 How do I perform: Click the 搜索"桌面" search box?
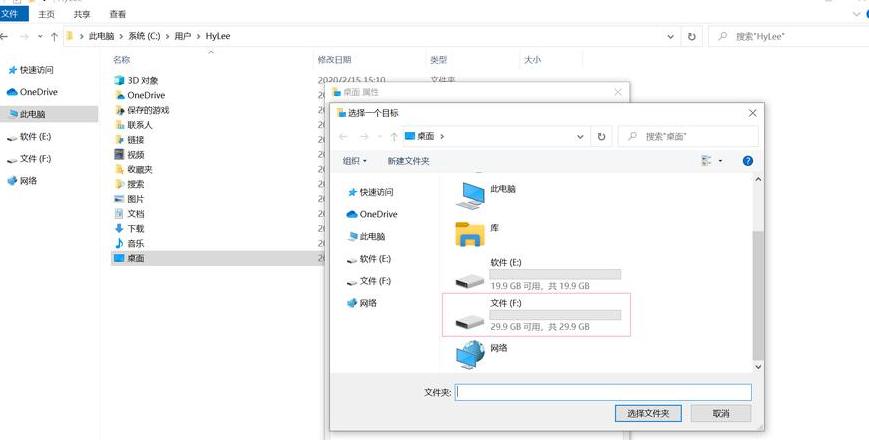coord(688,136)
